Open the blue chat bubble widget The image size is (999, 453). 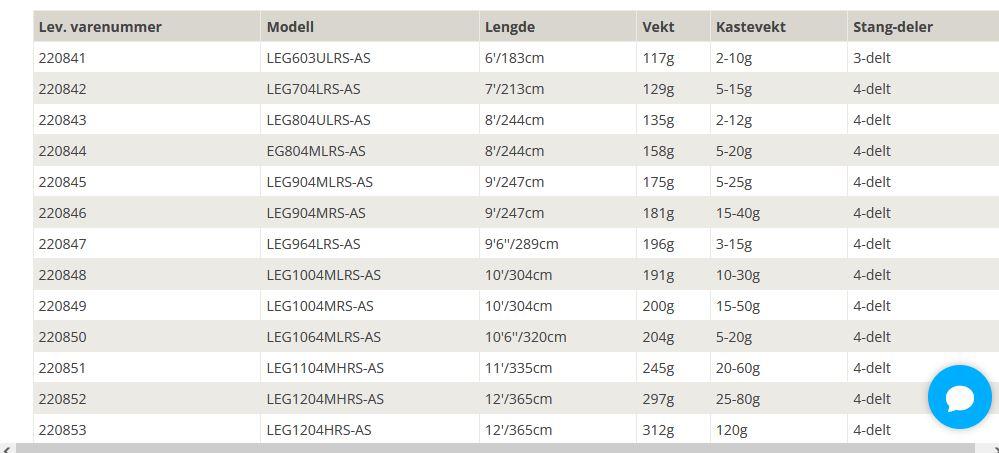pos(959,397)
